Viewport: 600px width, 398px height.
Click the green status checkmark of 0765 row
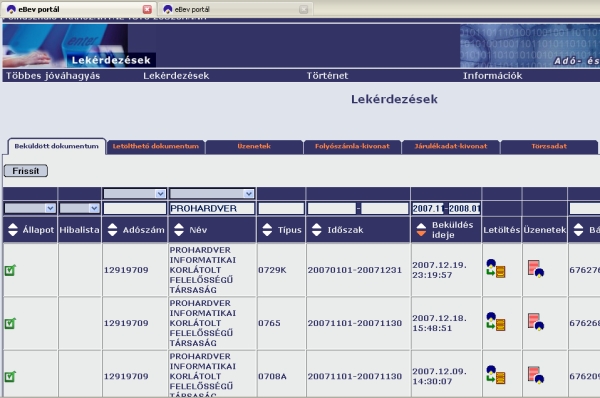coord(10,323)
